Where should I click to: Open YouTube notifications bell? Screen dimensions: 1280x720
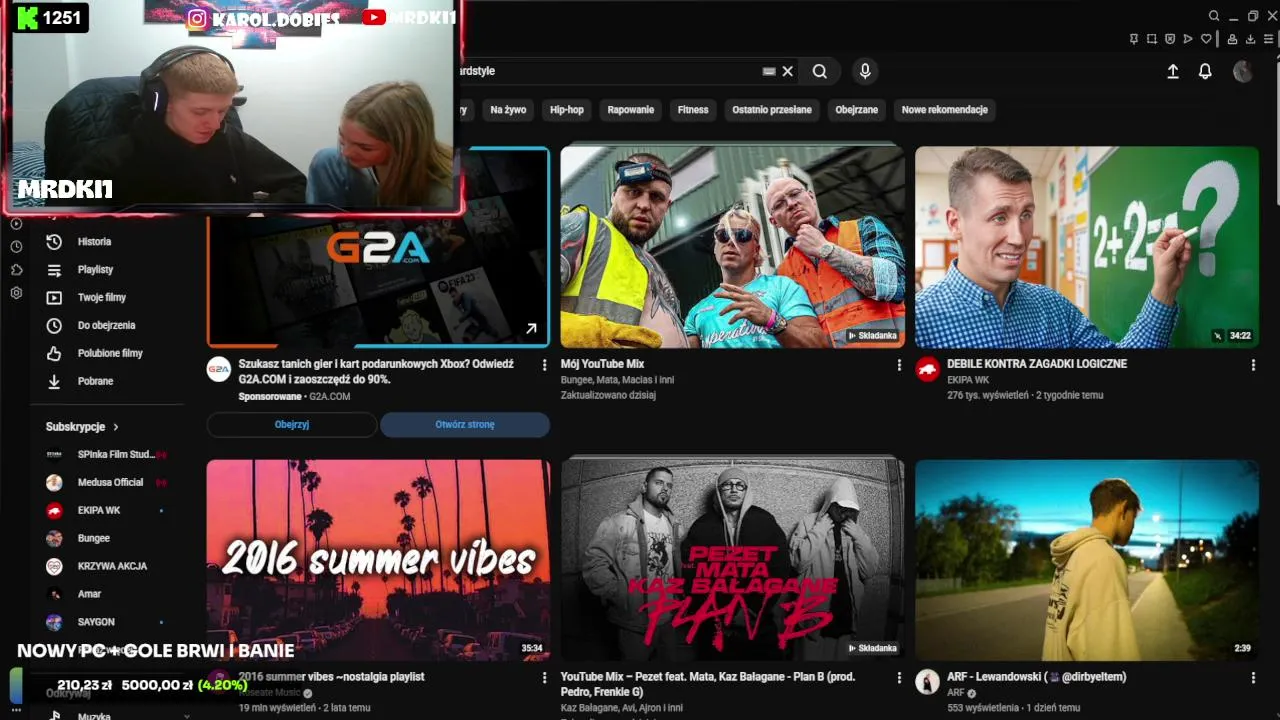(x=1205, y=71)
